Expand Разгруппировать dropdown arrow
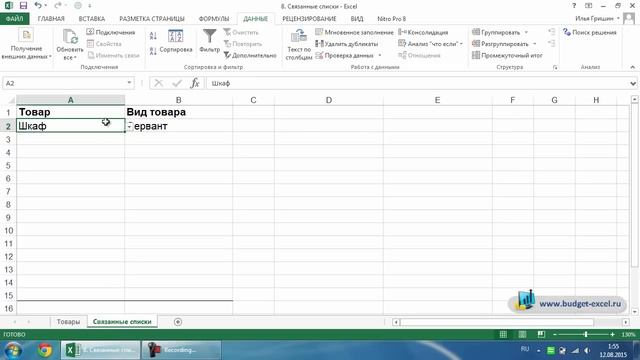 [x=534, y=44]
